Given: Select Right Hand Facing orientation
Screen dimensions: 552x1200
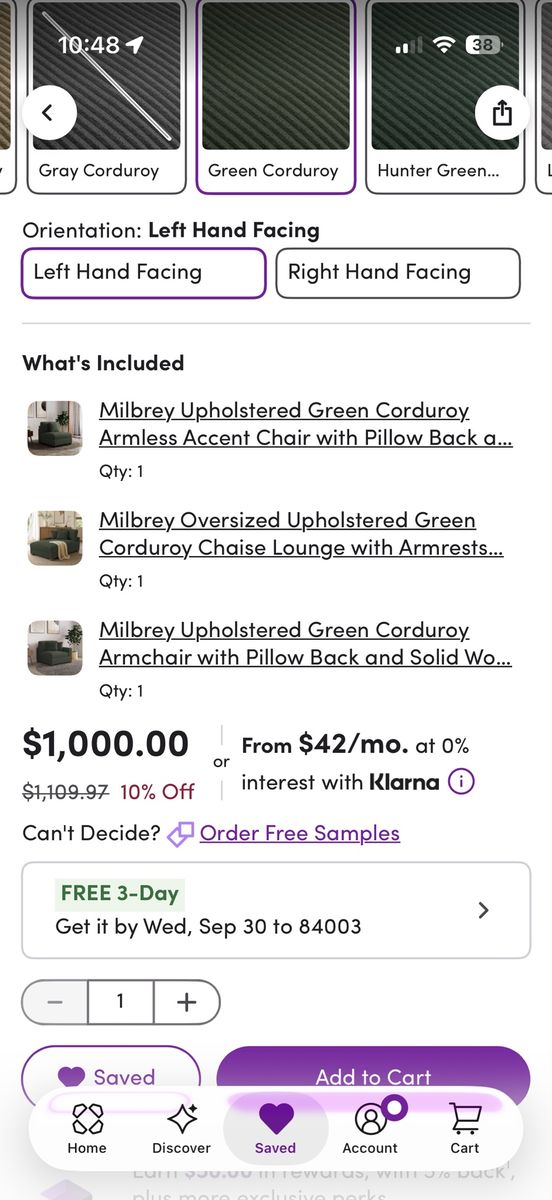Looking at the screenshot, I should (x=398, y=273).
